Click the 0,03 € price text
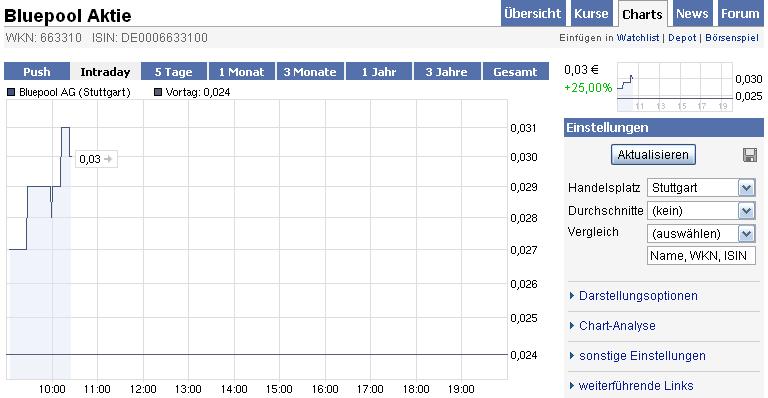Screen dimensions: 768x398 pyautogui.click(x=581, y=70)
